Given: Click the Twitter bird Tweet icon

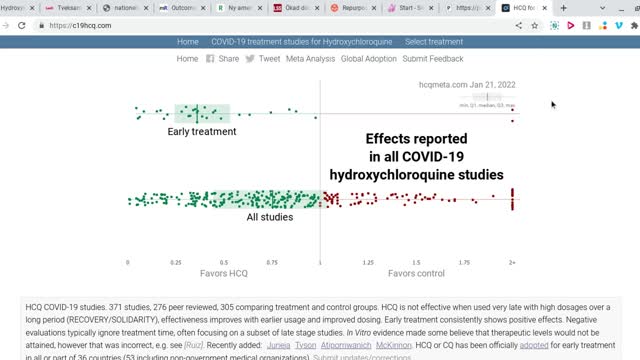Looking at the screenshot, I should (x=250, y=59).
